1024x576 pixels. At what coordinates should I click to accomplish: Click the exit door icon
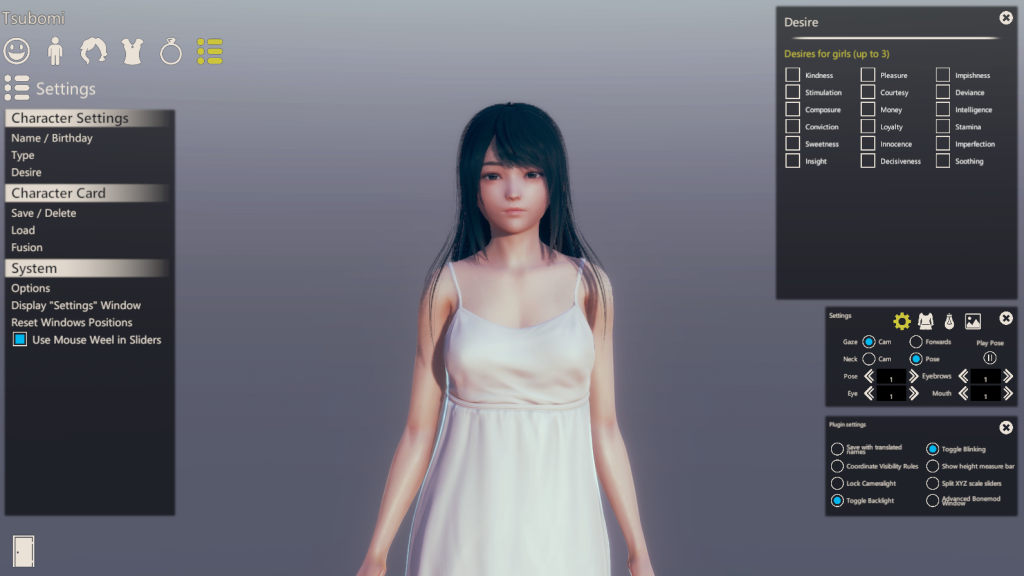[x=23, y=550]
